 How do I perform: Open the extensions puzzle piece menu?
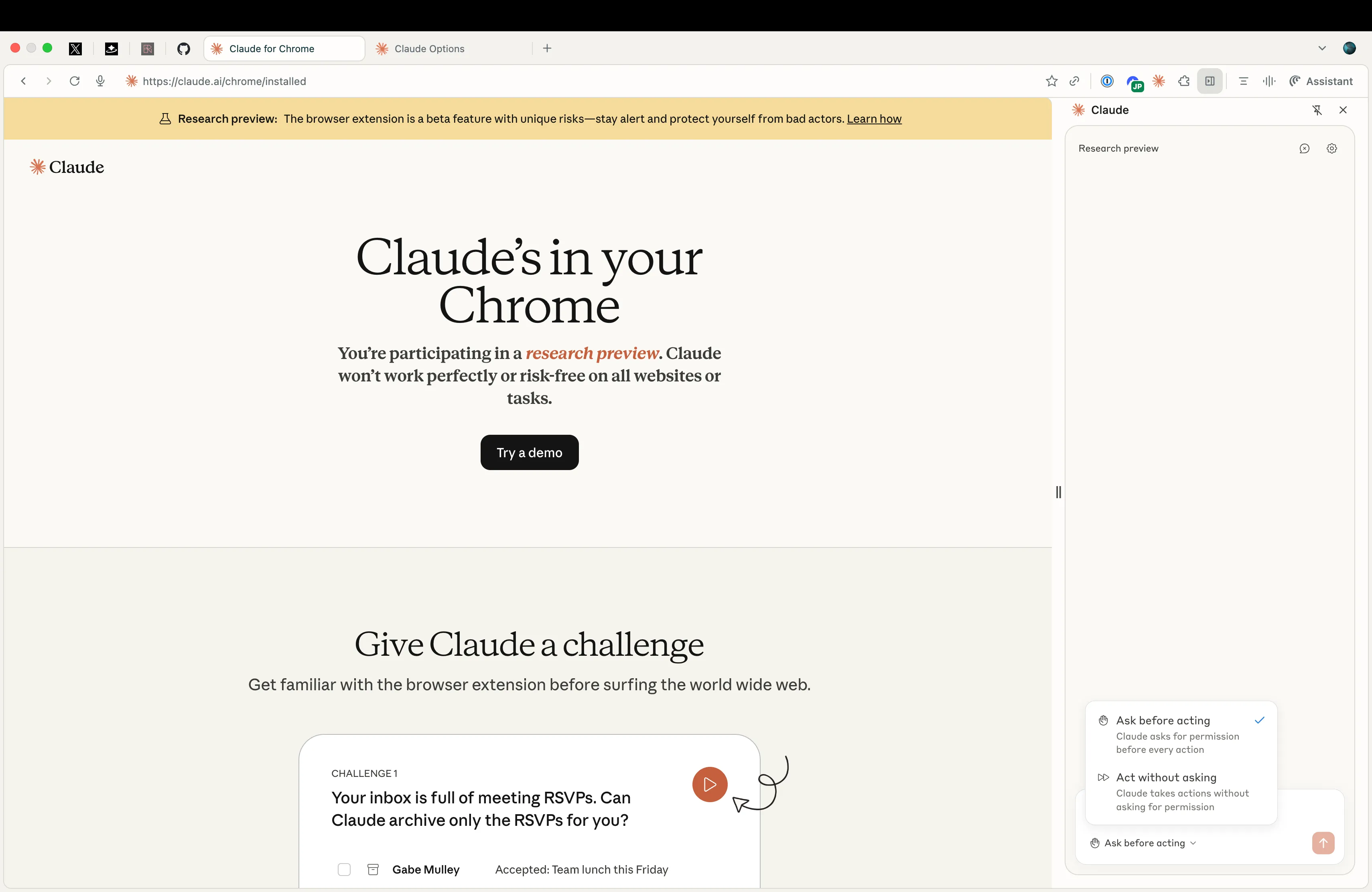click(x=1184, y=81)
